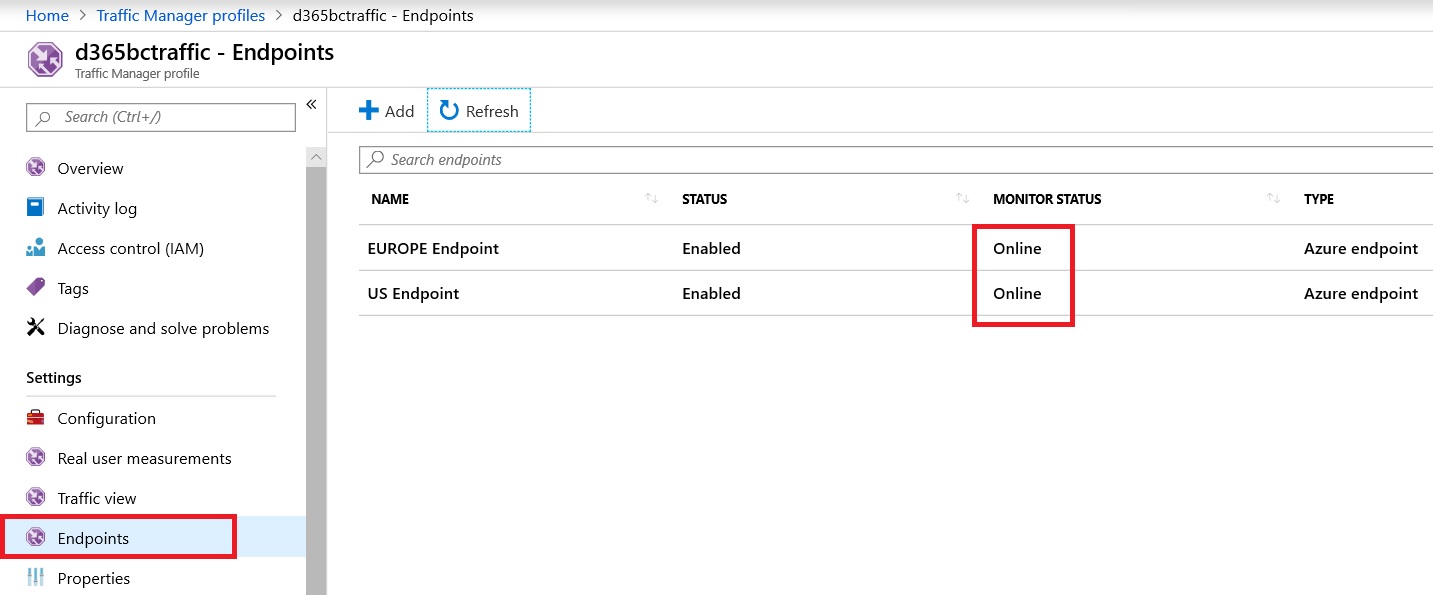Open the Properties menu item
Viewport: 1433px width, 595px height.
[x=93, y=578]
